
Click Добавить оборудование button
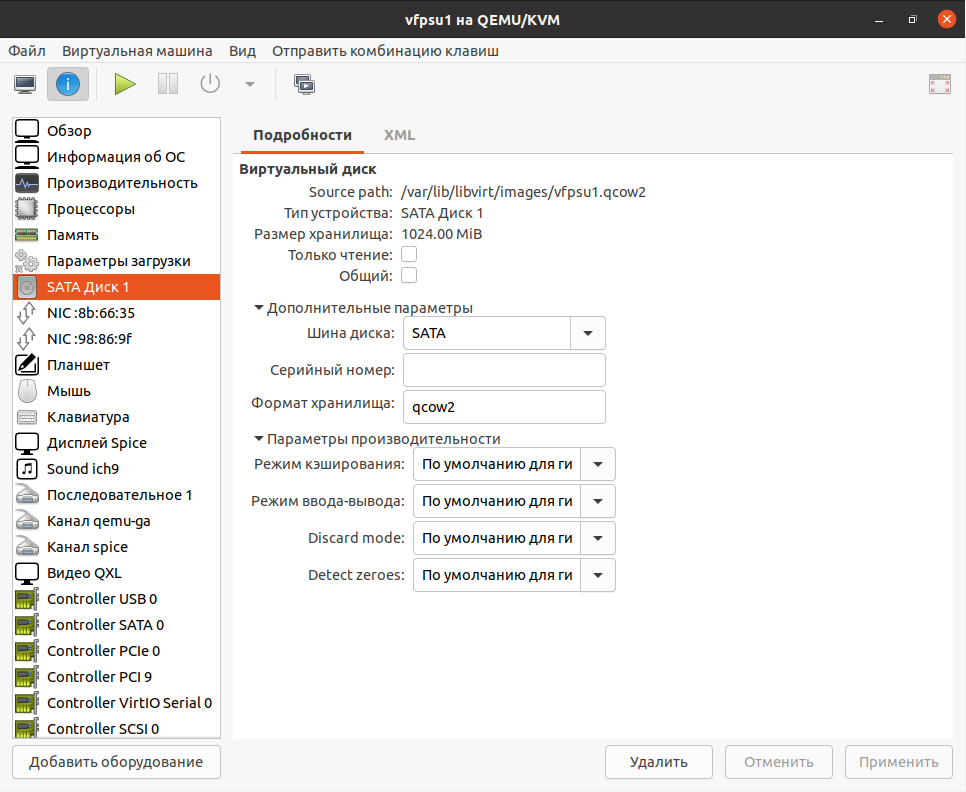click(x=116, y=762)
